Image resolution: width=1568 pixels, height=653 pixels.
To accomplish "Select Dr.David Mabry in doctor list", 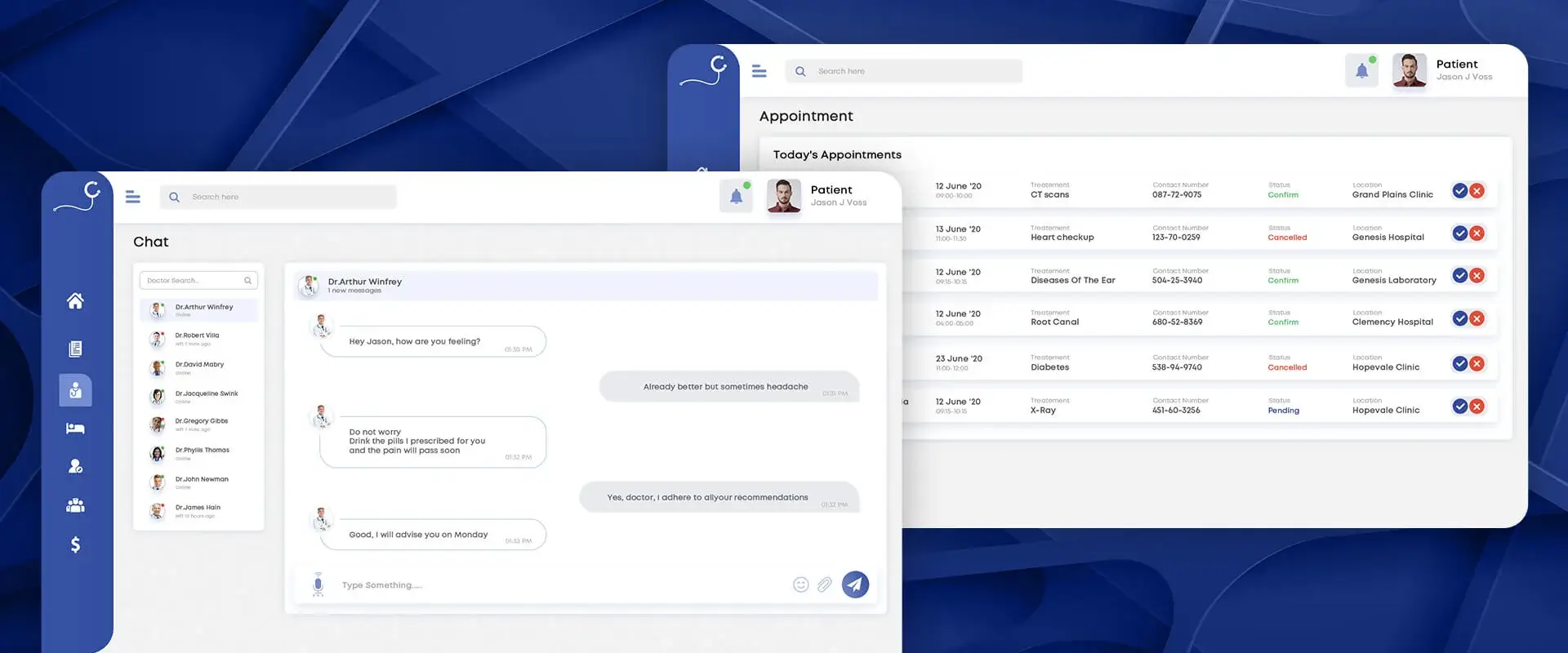I will pyautogui.click(x=198, y=368).
